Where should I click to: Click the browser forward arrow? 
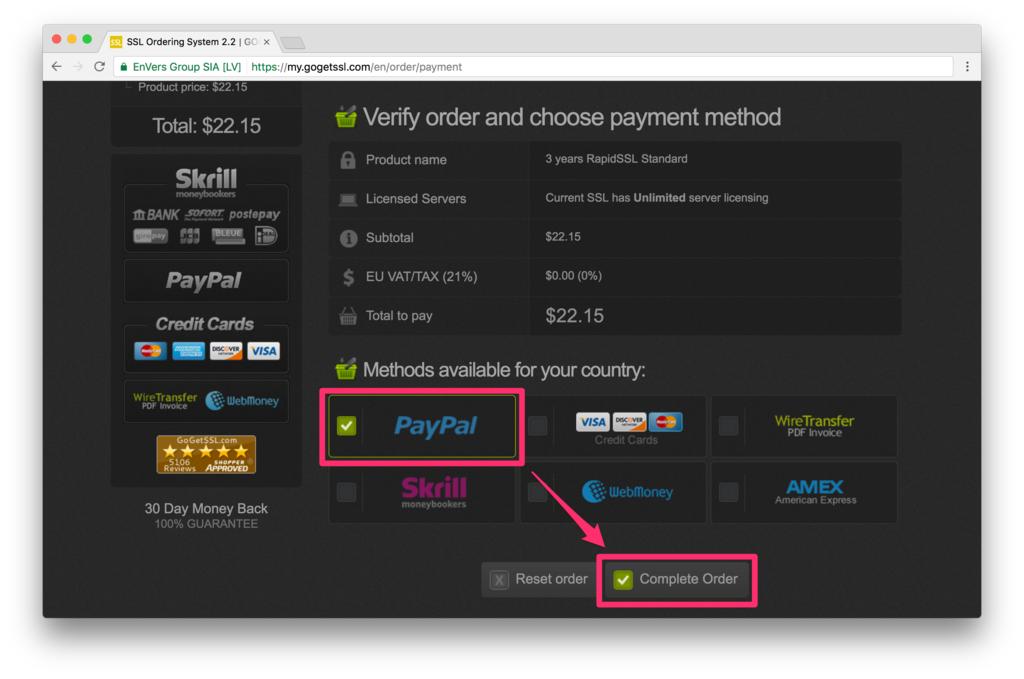[78, 67]
